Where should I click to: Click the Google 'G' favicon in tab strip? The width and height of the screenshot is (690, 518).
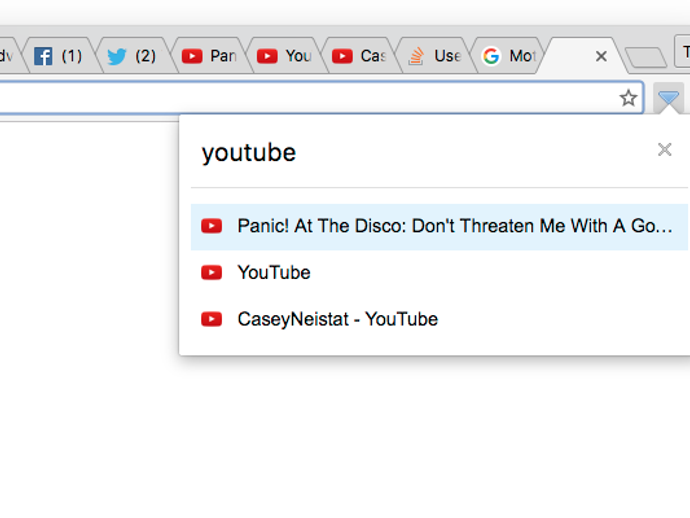(491, 56)
